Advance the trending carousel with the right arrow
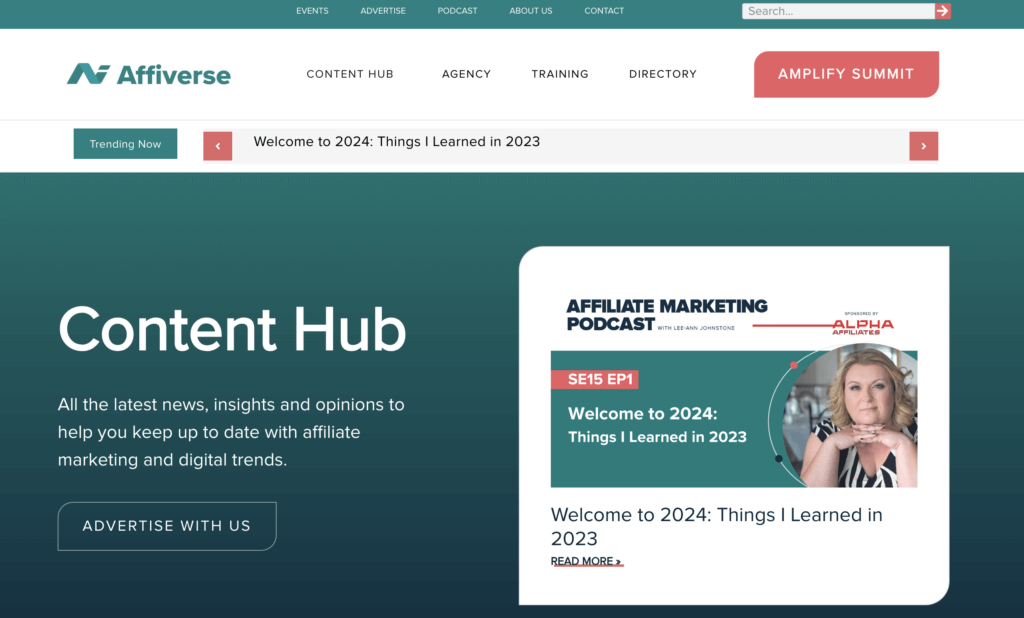 (923, 145)
